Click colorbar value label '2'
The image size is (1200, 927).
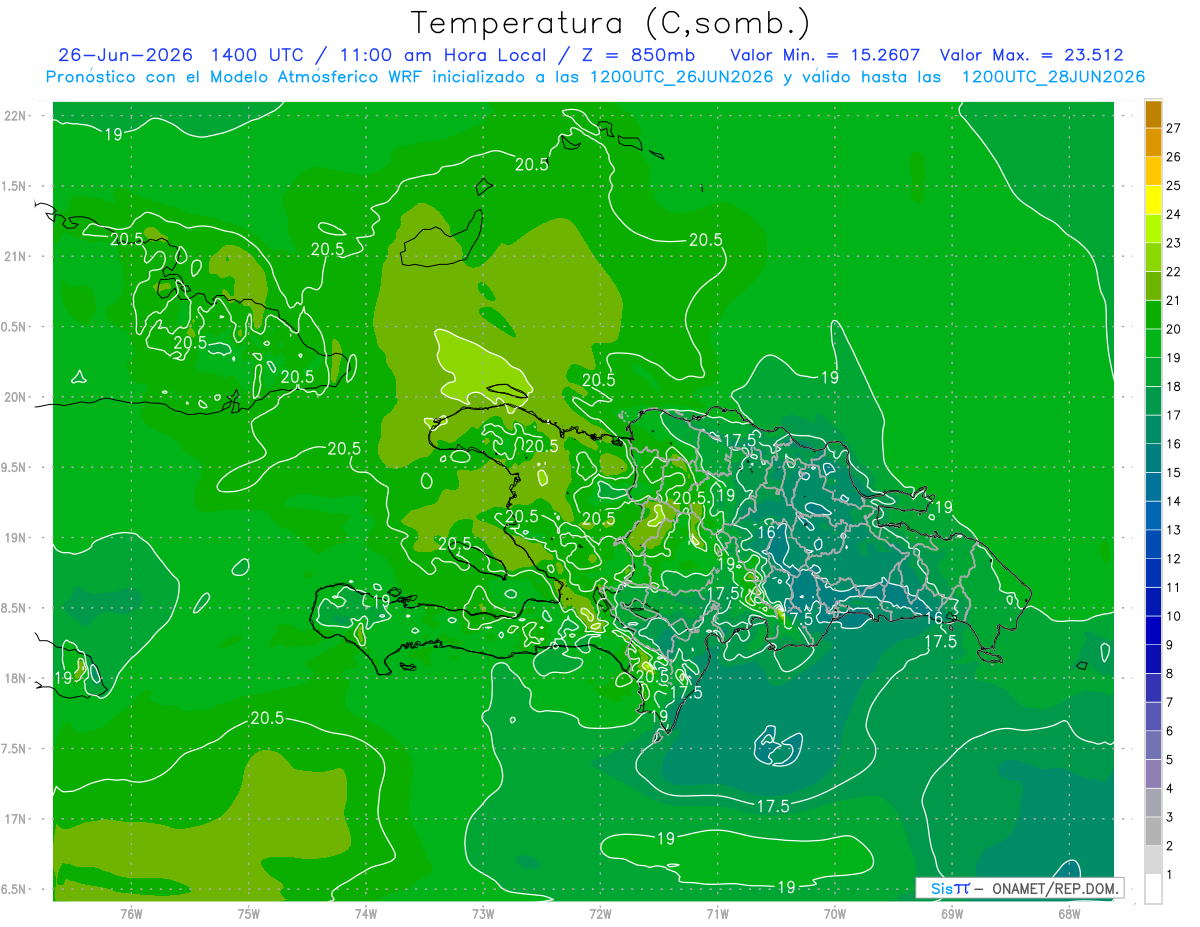pos(1170,846)
